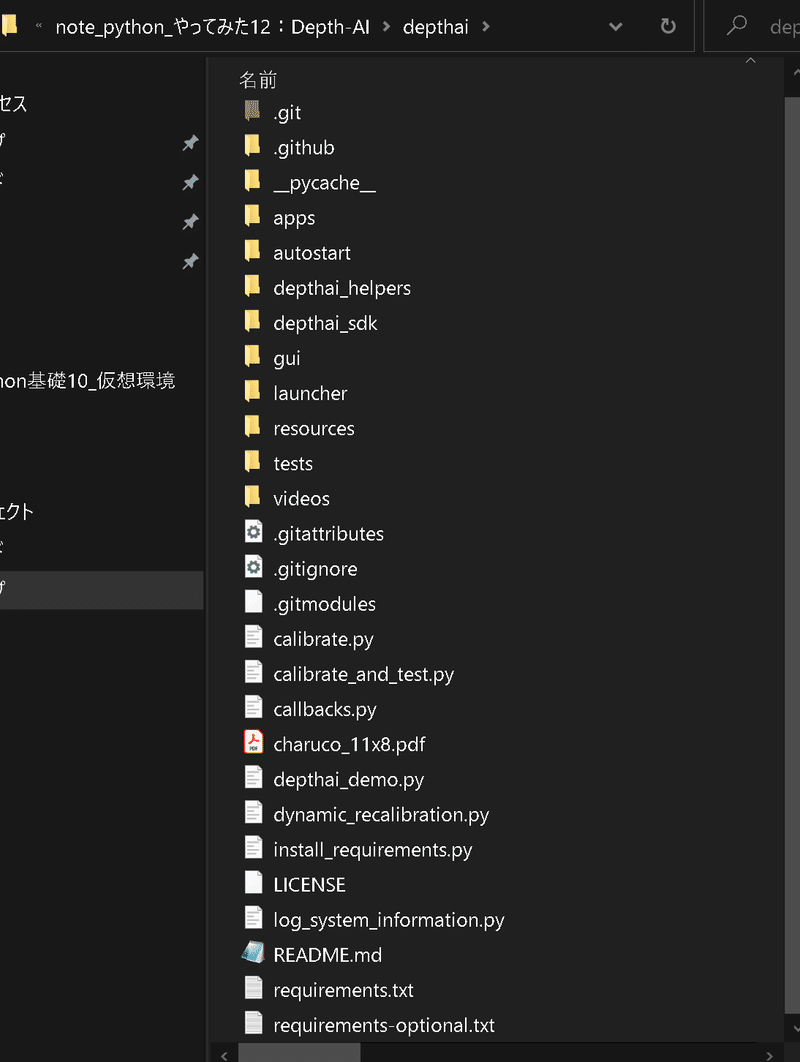
Task: Select the launcher folder name
Action: click(x=310, y=394)
